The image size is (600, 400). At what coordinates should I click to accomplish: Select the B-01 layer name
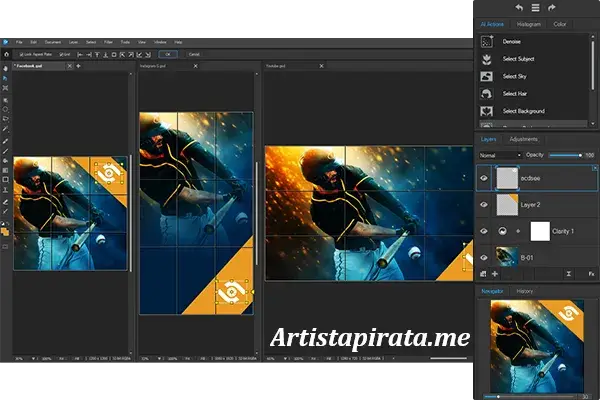527,258
